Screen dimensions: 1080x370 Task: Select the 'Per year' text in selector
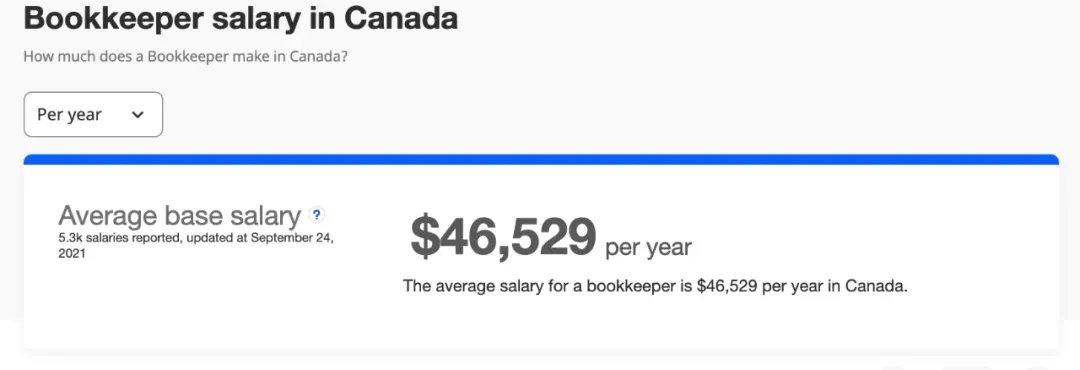click(69, 114)
